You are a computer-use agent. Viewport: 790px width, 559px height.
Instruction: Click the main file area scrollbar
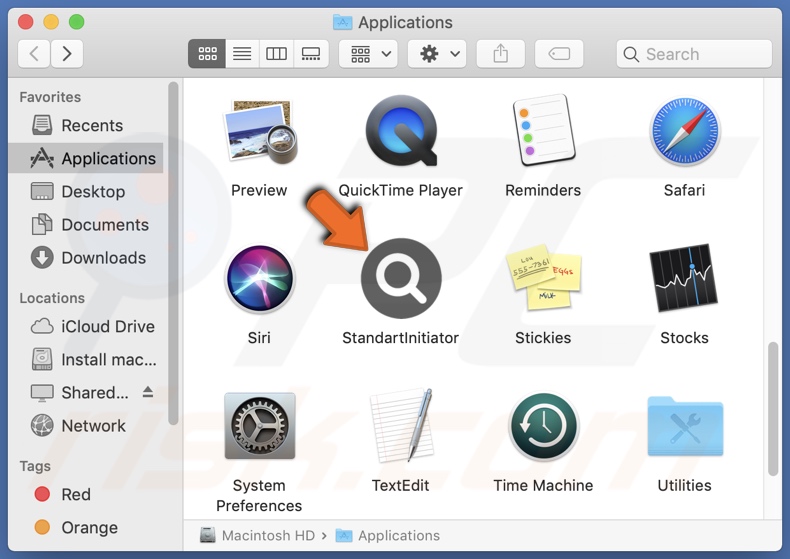click(x=773, y=408)
